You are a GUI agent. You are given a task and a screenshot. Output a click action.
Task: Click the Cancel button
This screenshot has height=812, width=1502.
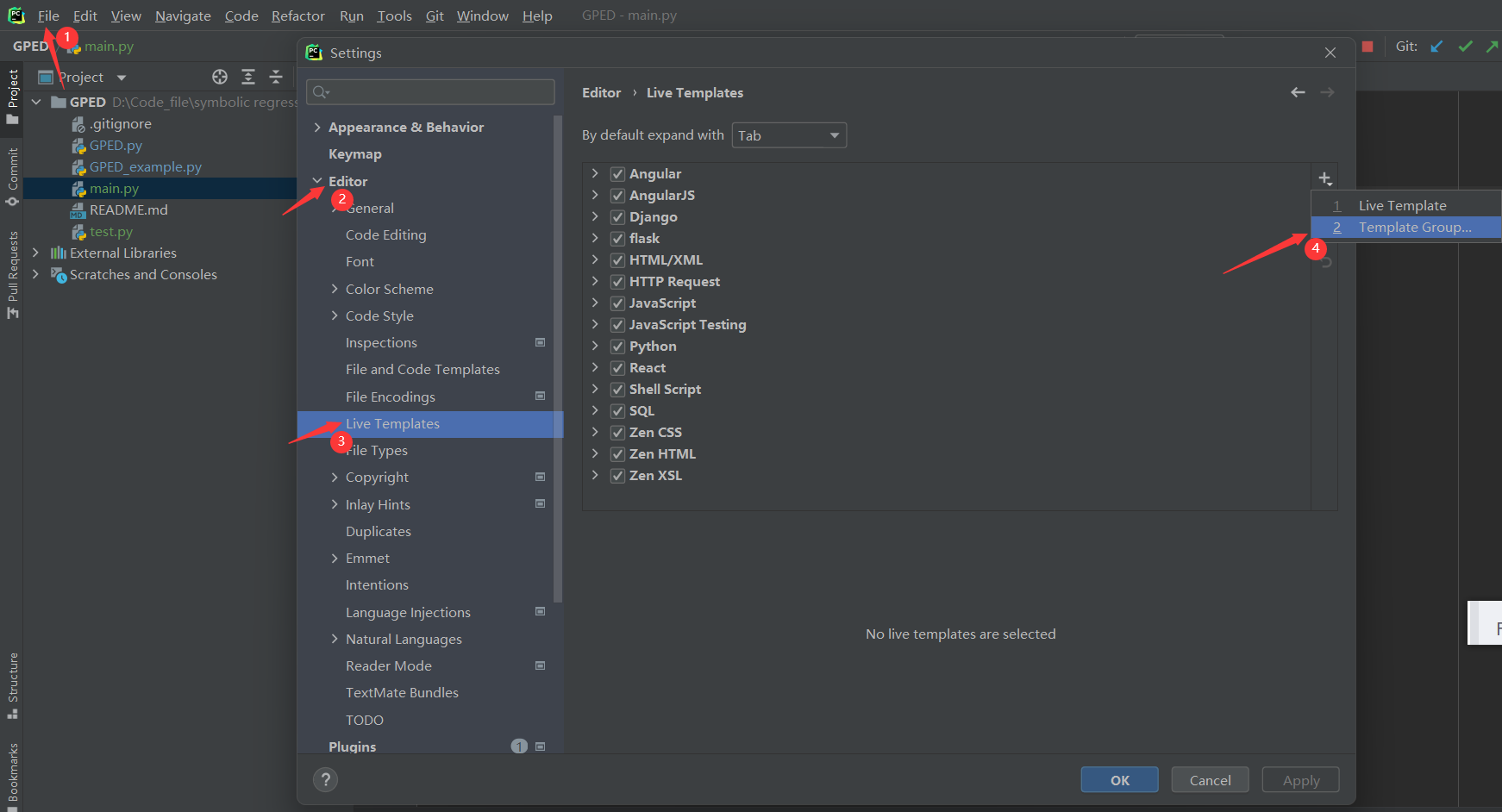1210,780
